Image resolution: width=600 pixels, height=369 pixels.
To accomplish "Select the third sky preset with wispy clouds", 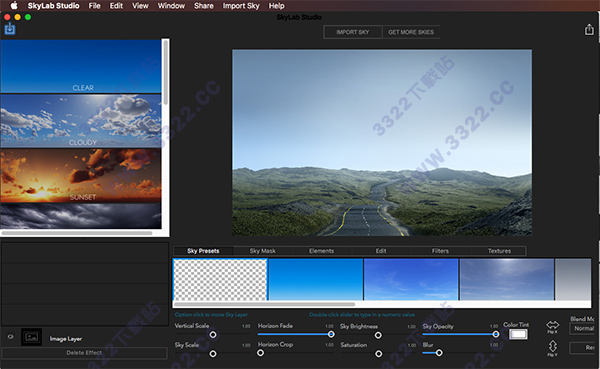I will point(411,279).
